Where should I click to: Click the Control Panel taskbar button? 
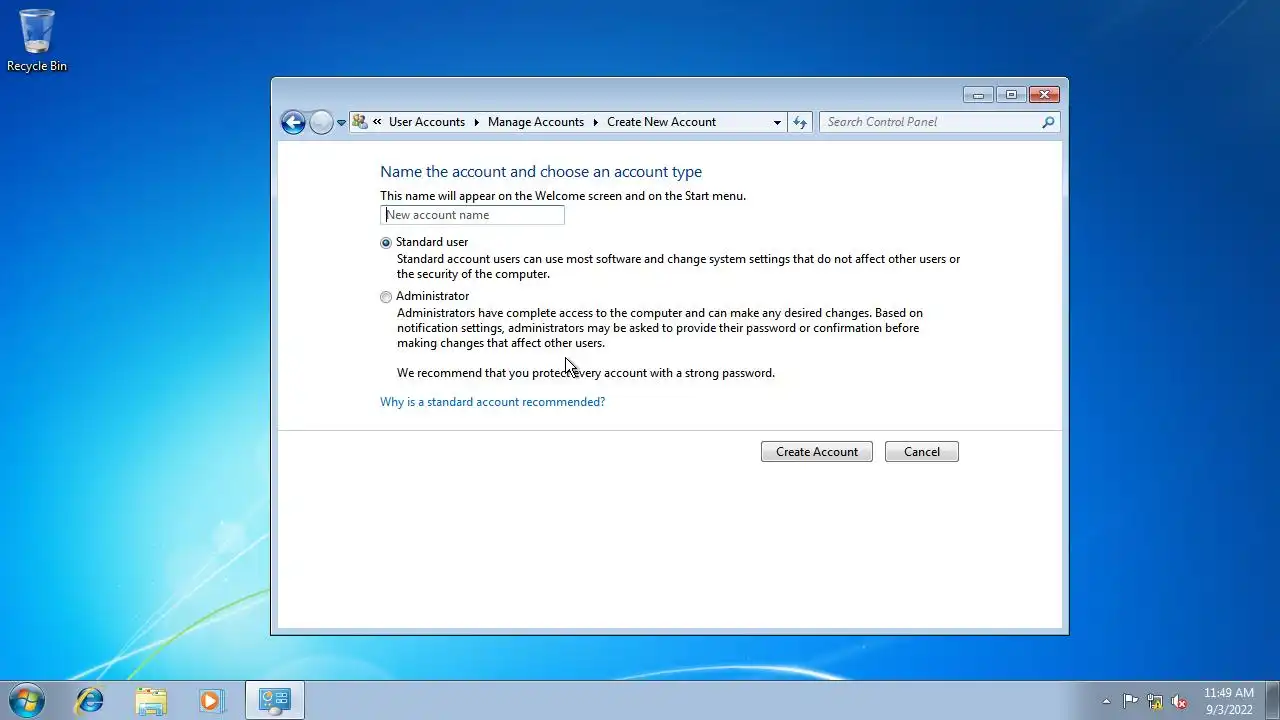tap(274, 700)
